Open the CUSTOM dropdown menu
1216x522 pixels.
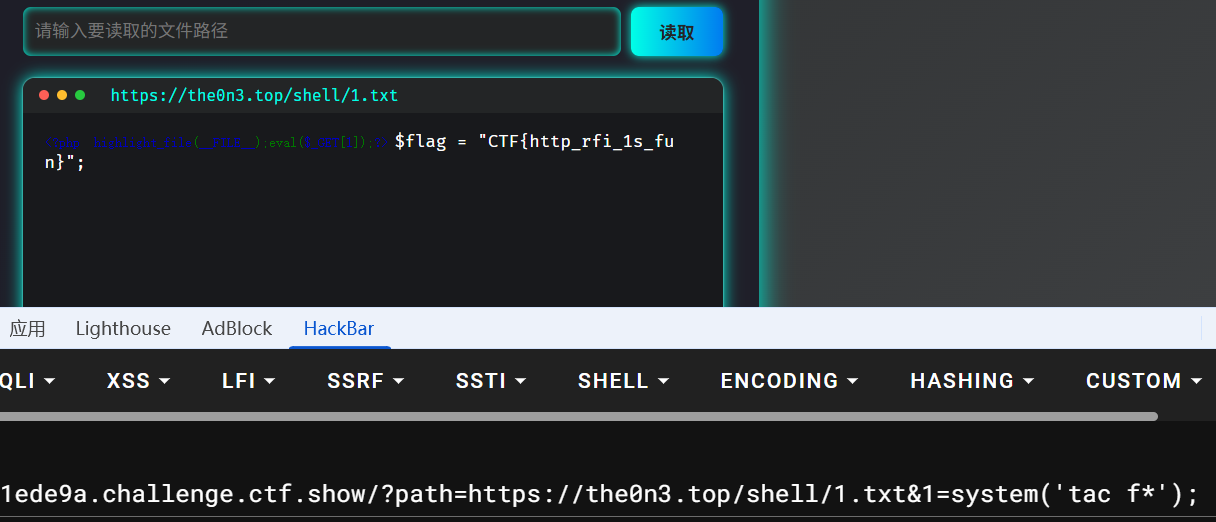[1143, 381]
